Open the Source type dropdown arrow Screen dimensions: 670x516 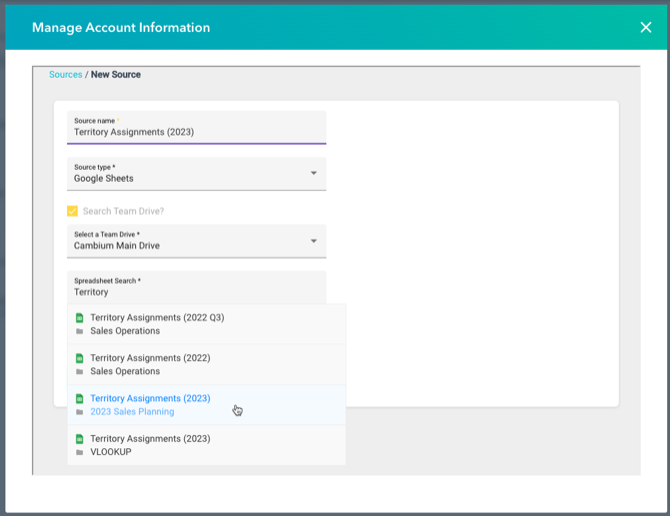[314, 173]
